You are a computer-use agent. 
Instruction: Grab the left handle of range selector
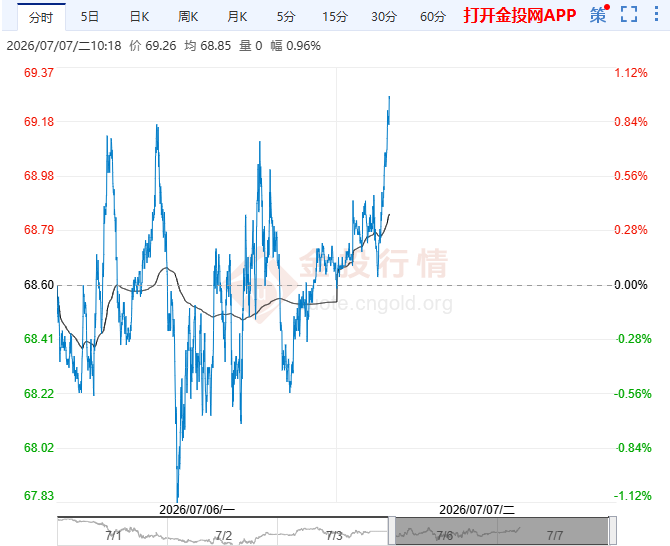(x=391, y=531)
